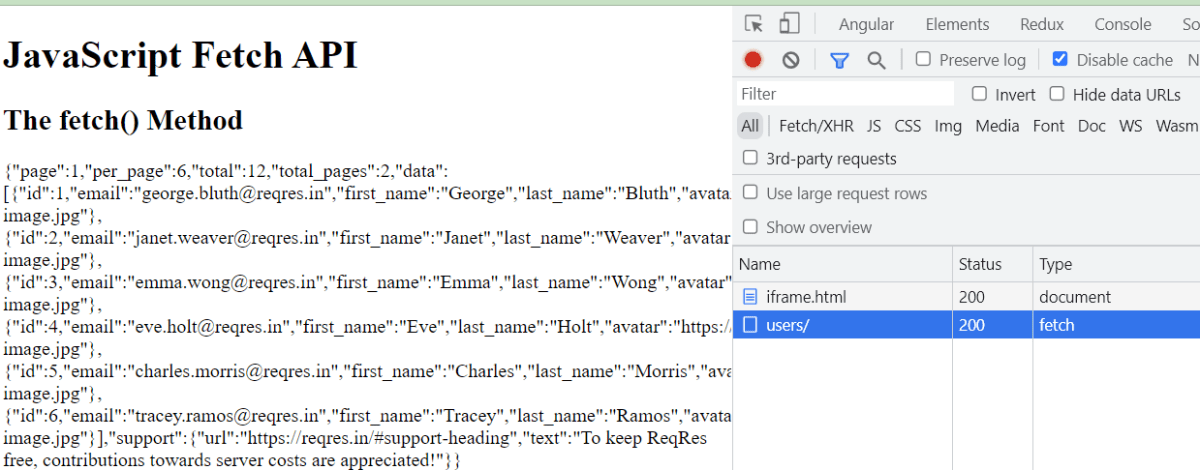Click the users/ request checkbox icon
This screenshot has width=1200, height=470.
point(750,325)
